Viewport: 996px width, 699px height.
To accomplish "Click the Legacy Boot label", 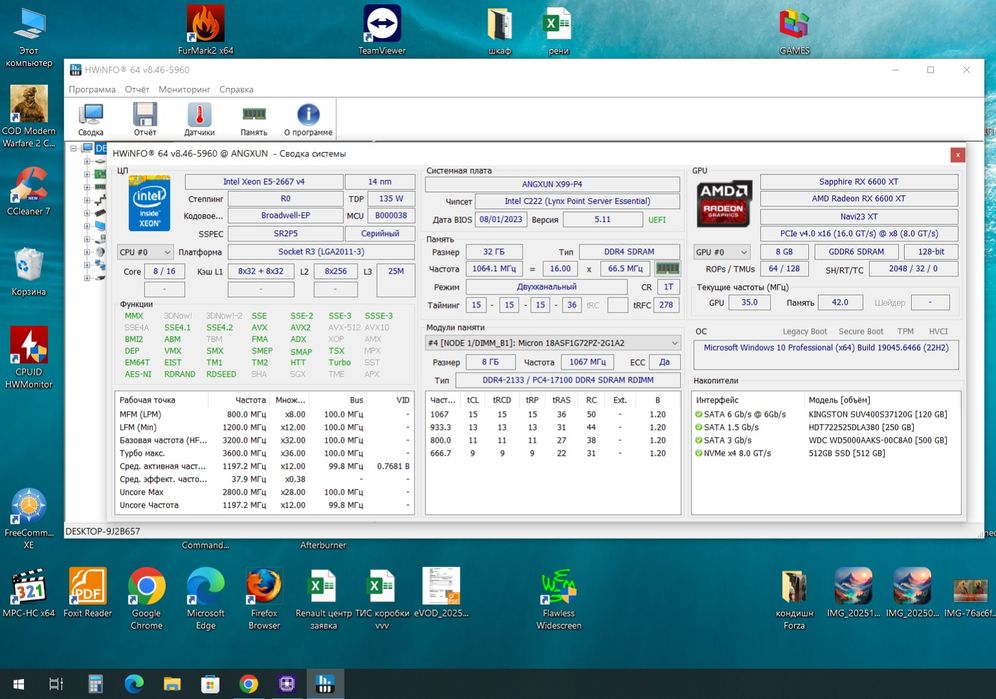I will point(804,332).
